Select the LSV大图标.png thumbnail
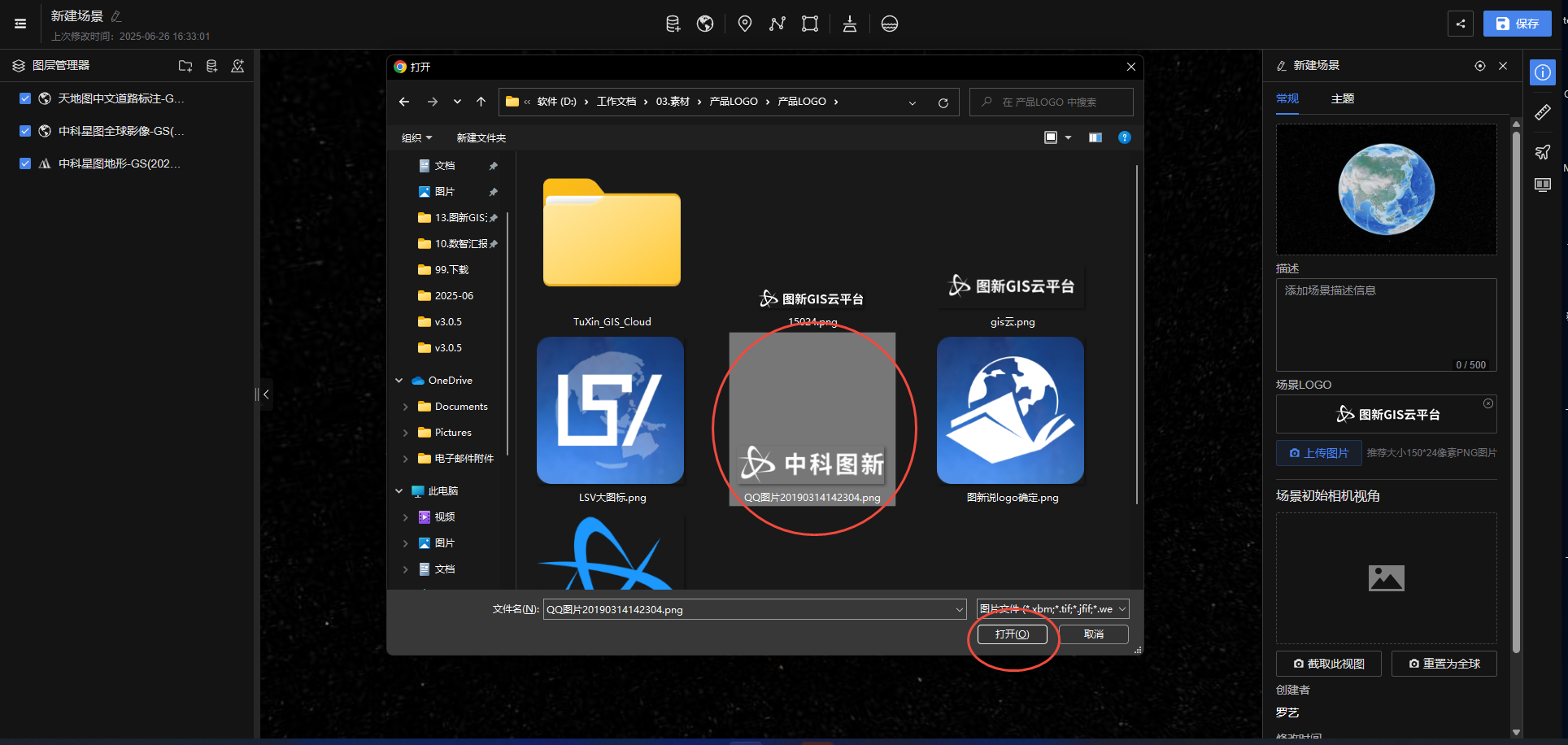The height and width of the screenshot is (745, 1568). pyautogui.click(x=610, y=411)
